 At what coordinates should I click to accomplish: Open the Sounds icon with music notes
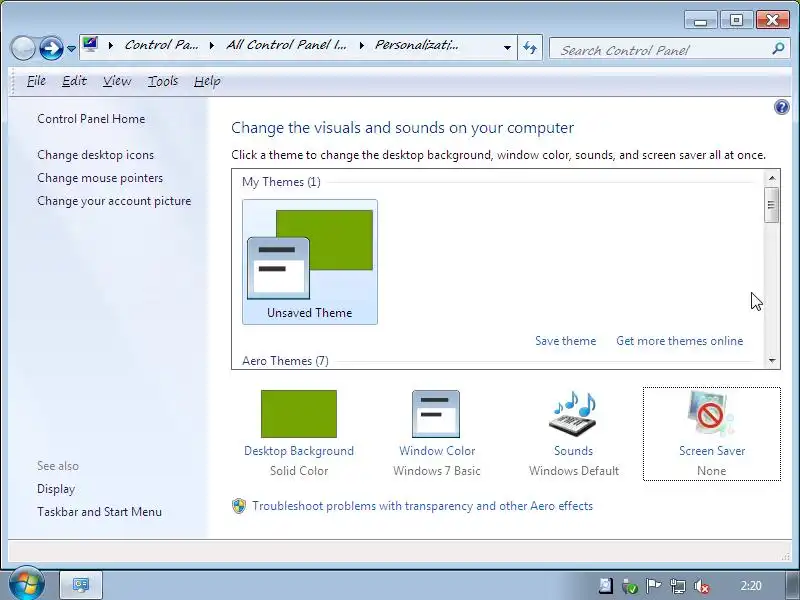click(573, 414)
